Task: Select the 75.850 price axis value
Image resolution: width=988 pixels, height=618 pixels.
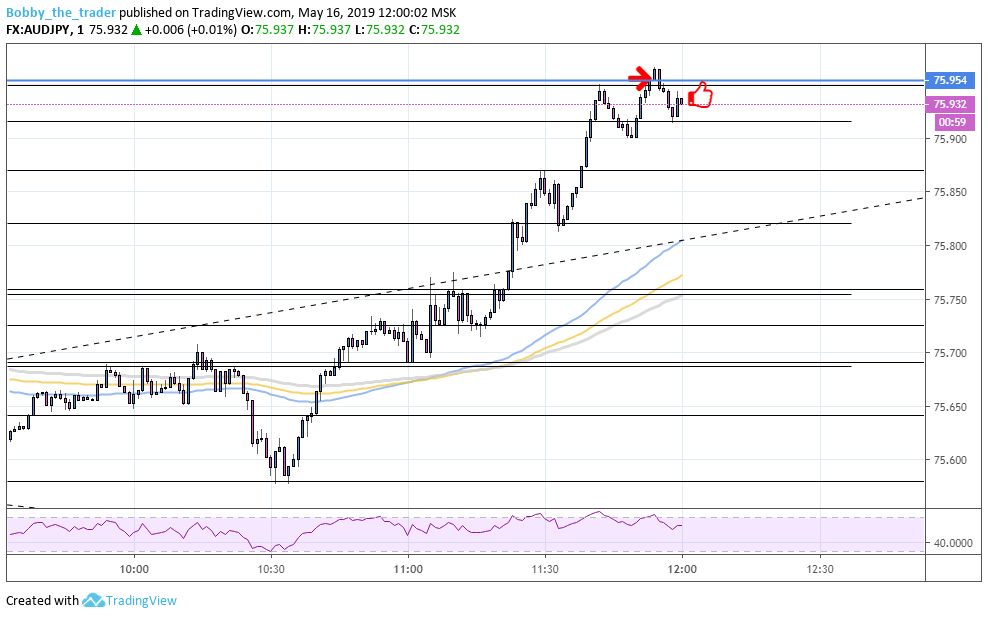Action: point(950,192)
